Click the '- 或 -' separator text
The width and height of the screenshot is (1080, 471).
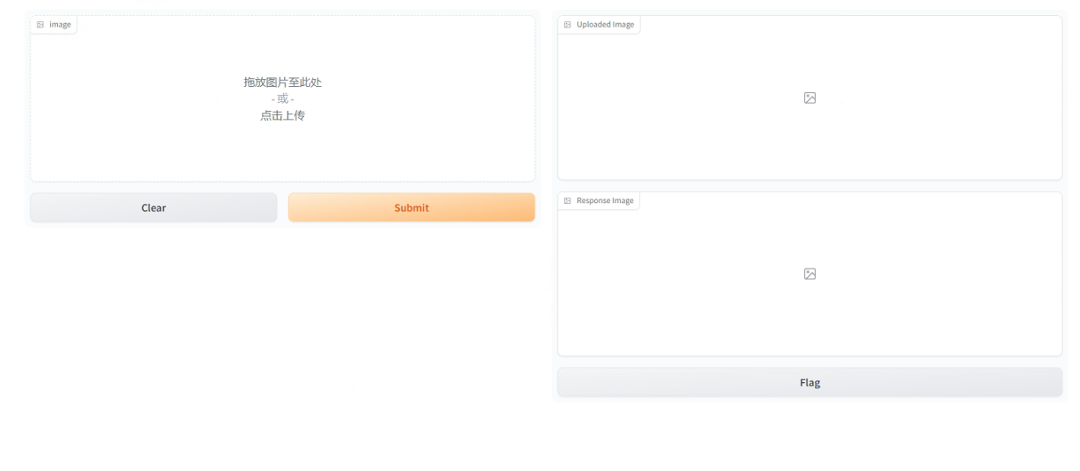pos(282,99)
